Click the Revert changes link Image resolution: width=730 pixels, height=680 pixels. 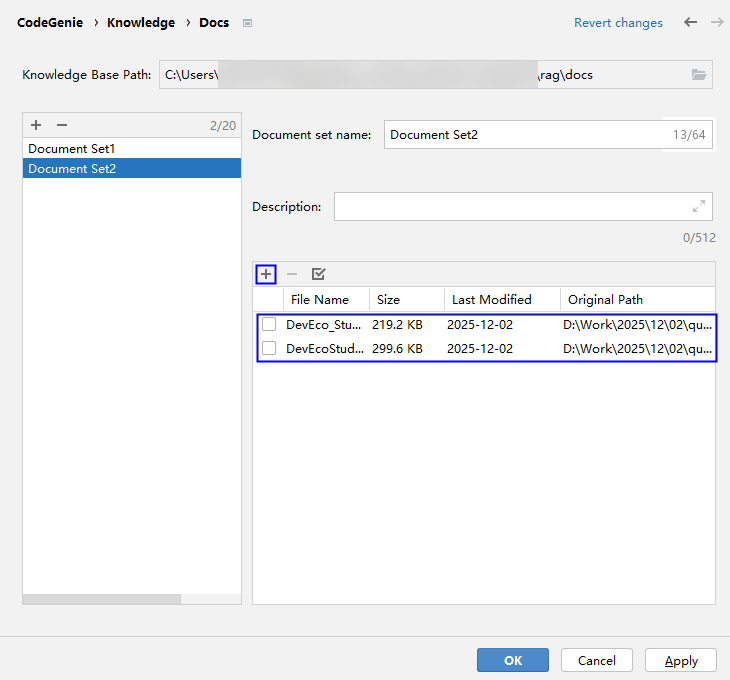618,23
